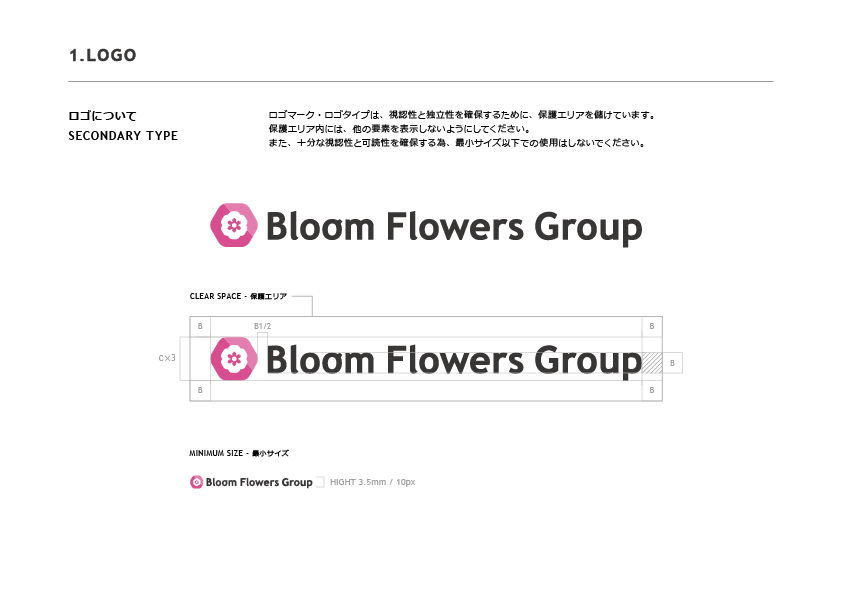
Task: Click the C×3 measurement label
Action: [x=167, y=357]
